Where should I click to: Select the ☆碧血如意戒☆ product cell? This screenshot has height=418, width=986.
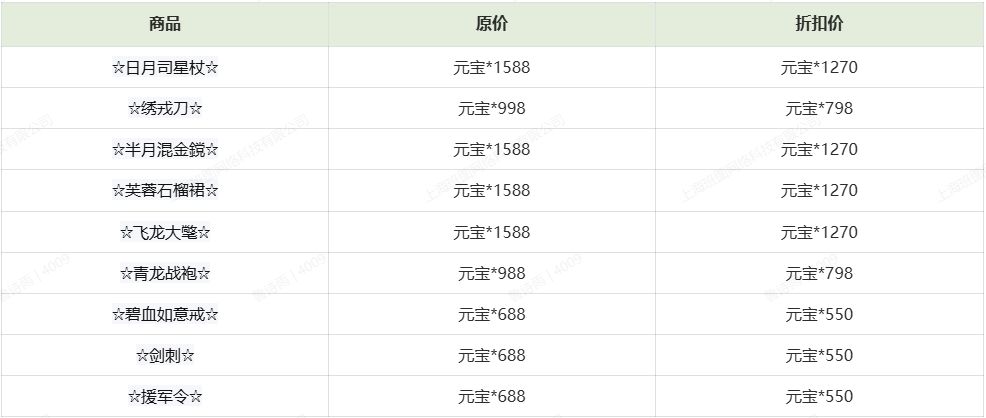pyautogui.click(x=165, y=314)
